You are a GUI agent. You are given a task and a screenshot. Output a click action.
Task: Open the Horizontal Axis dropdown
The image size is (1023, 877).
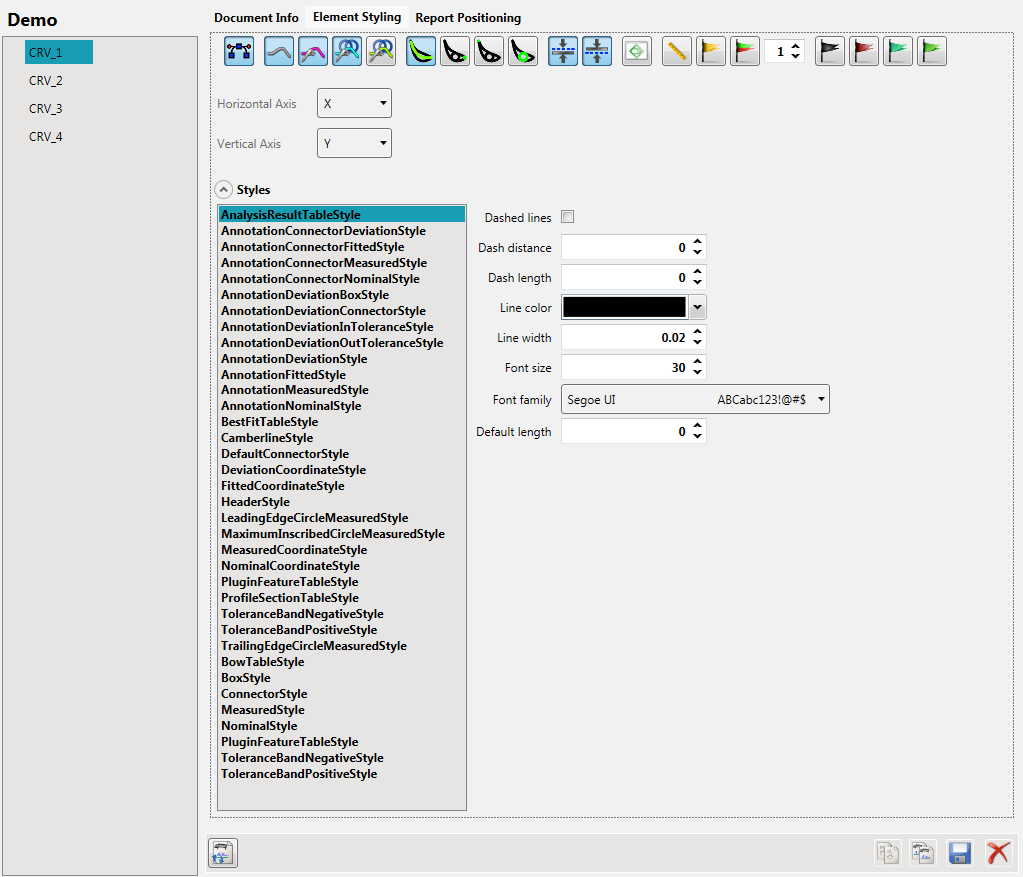354,104
